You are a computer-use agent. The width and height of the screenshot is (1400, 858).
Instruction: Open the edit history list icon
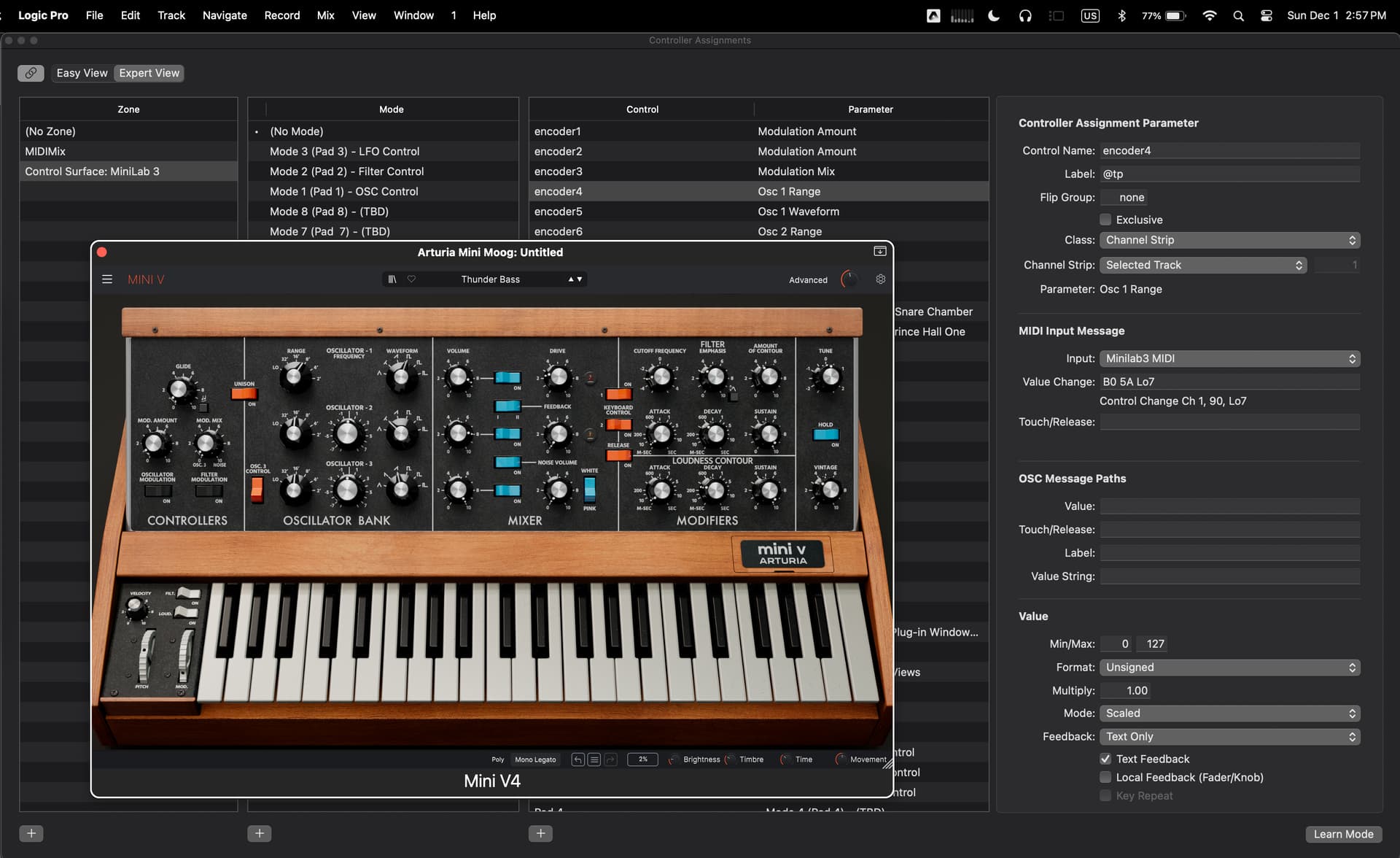[x=594, y=760]
